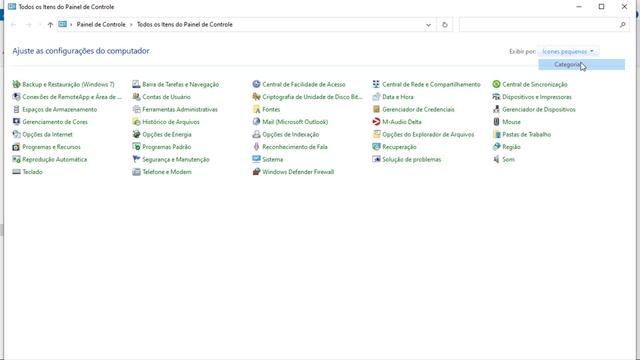Select Categoria in the view menu

(x=581, y=64)
